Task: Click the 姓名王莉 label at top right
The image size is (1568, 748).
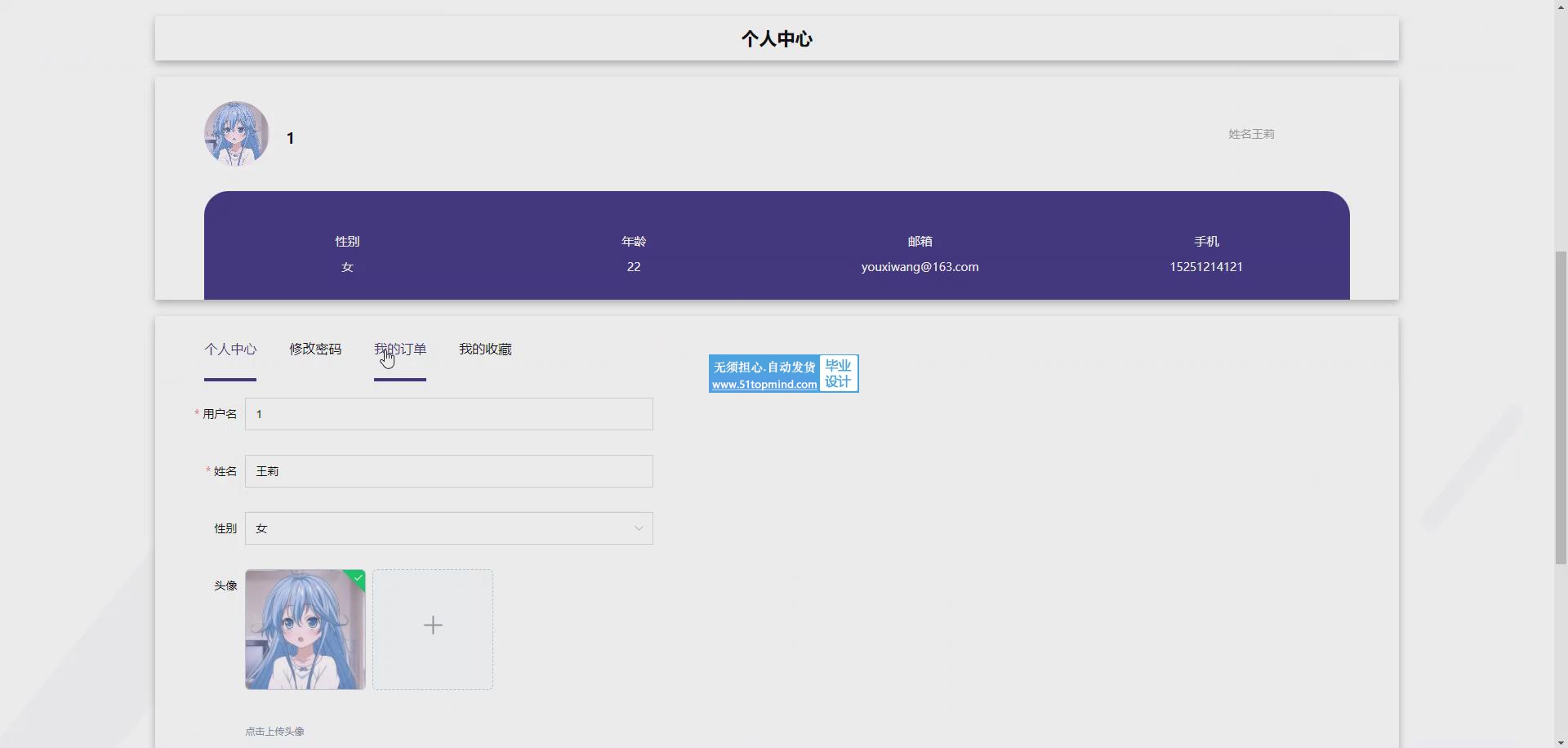Action: point(1251,134)
